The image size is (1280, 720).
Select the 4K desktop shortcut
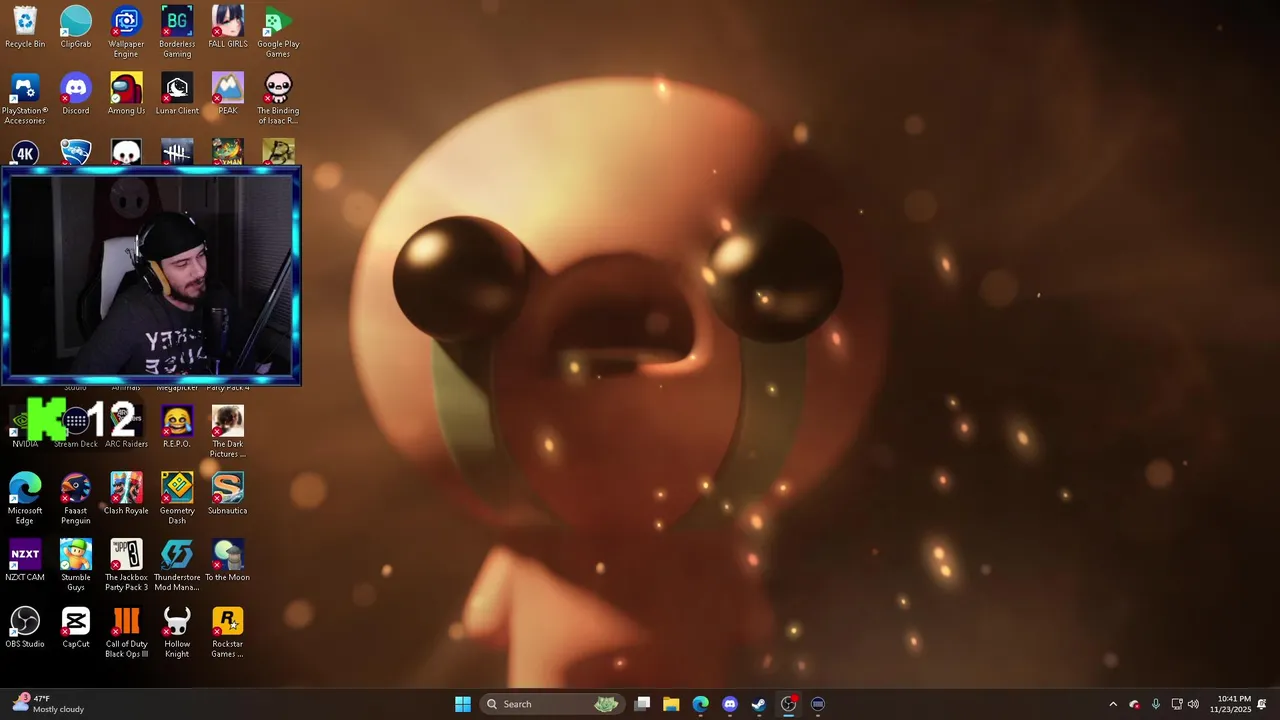click(x=25, y=152)
